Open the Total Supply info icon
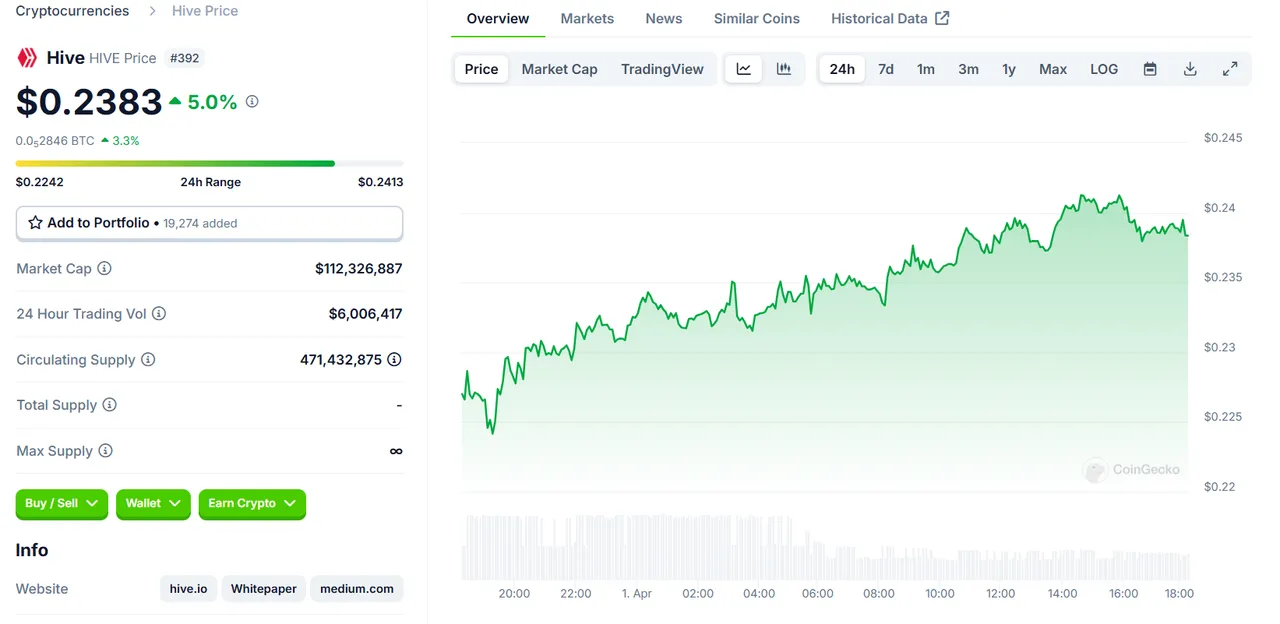1280x624 pixels. (x=110, y=405)
